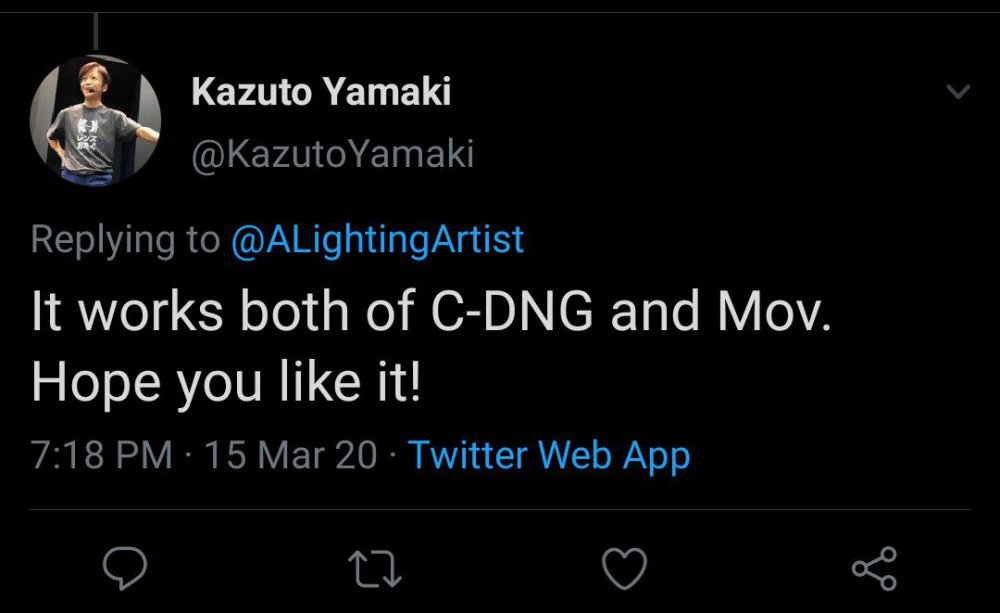This screenshot has height=613, width=1000.
Task: Click the 15 Mar 20 date
Action: click(291, 455)
